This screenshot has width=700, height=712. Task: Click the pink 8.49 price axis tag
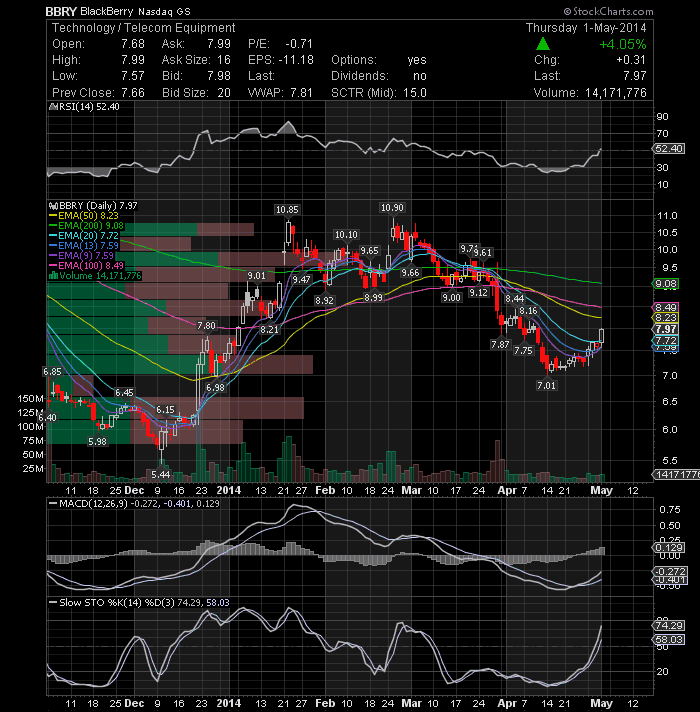click(x=665, y=307)
